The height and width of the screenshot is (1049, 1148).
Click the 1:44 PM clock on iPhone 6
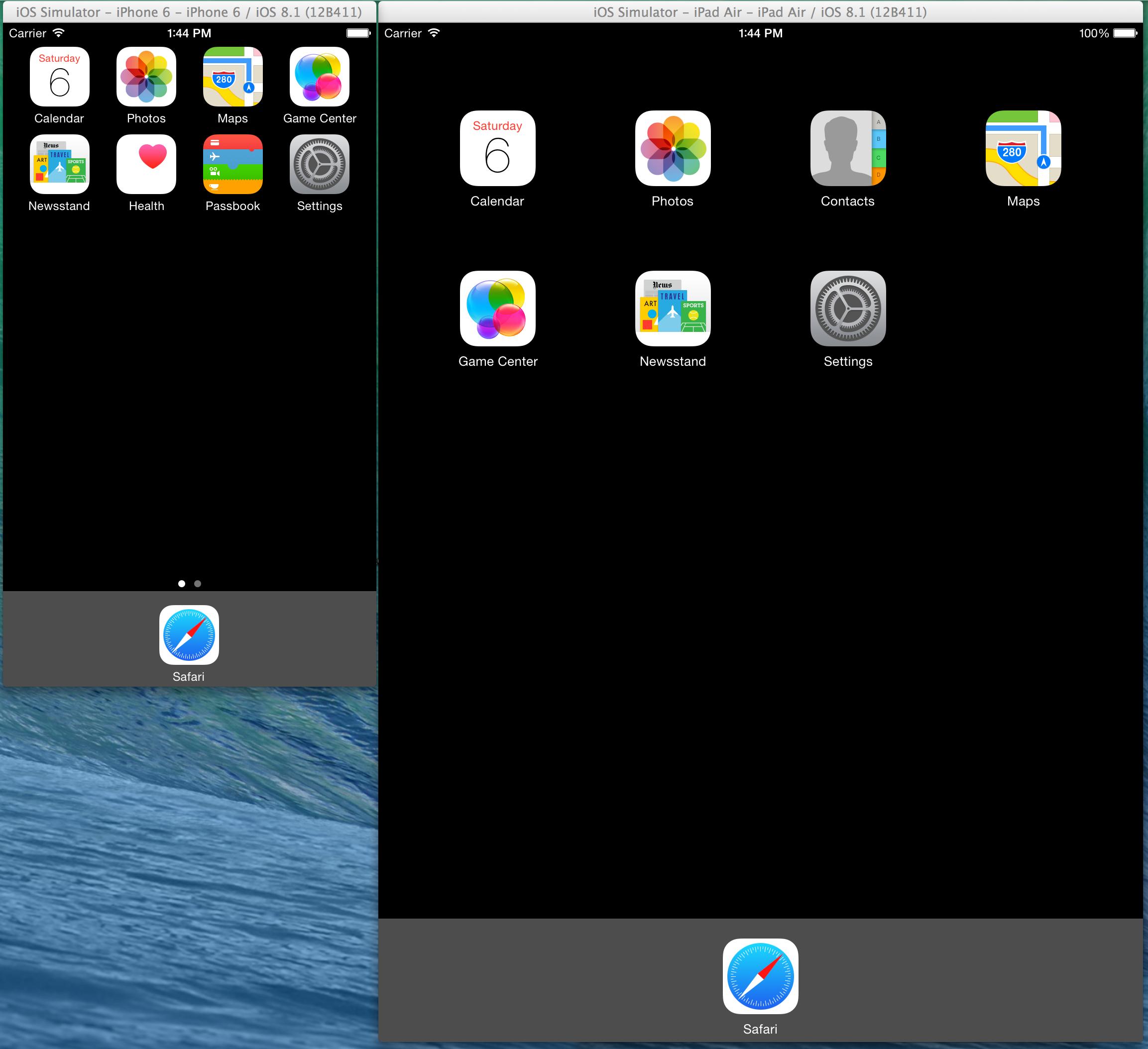coord(189,33)
